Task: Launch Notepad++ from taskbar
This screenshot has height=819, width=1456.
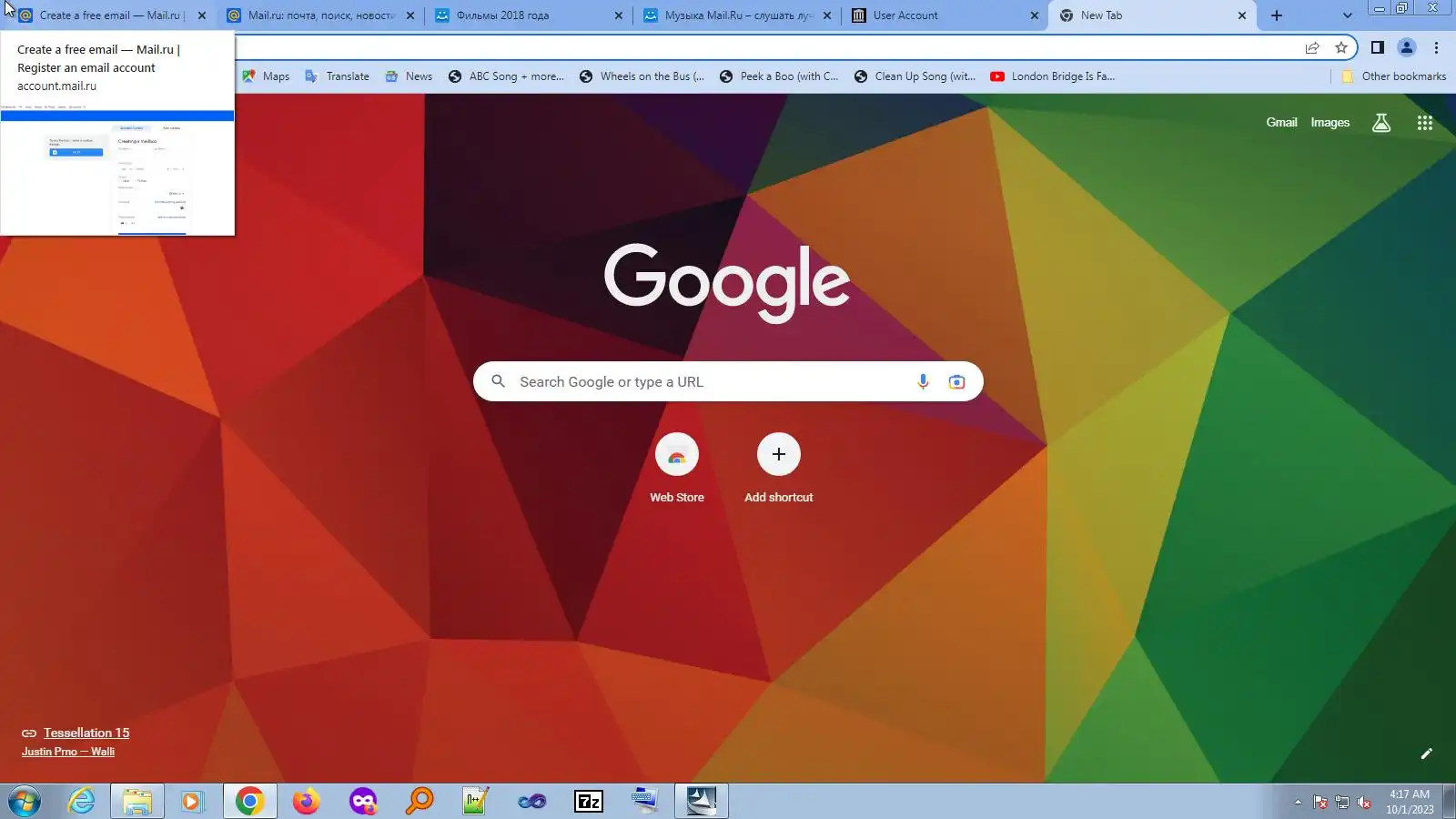Action: coord(475,802)
